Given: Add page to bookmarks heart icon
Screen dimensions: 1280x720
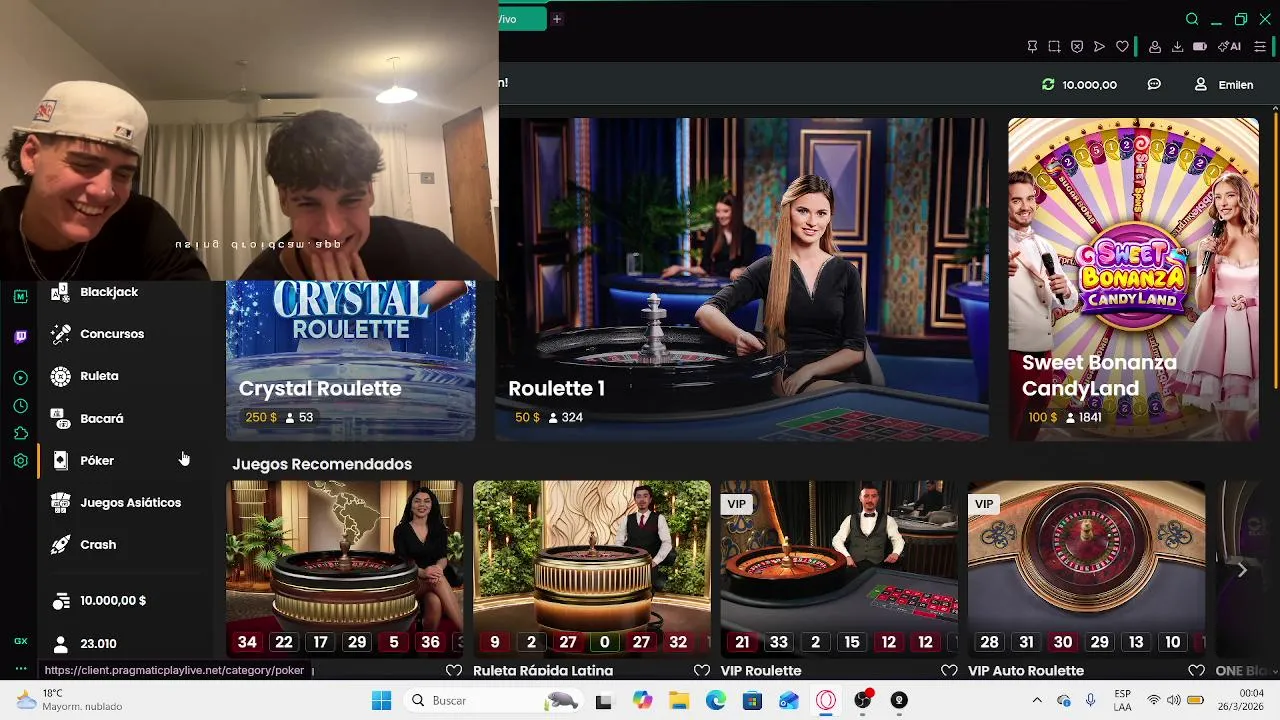Looking at the screenshot, I should pos(1122,47).
